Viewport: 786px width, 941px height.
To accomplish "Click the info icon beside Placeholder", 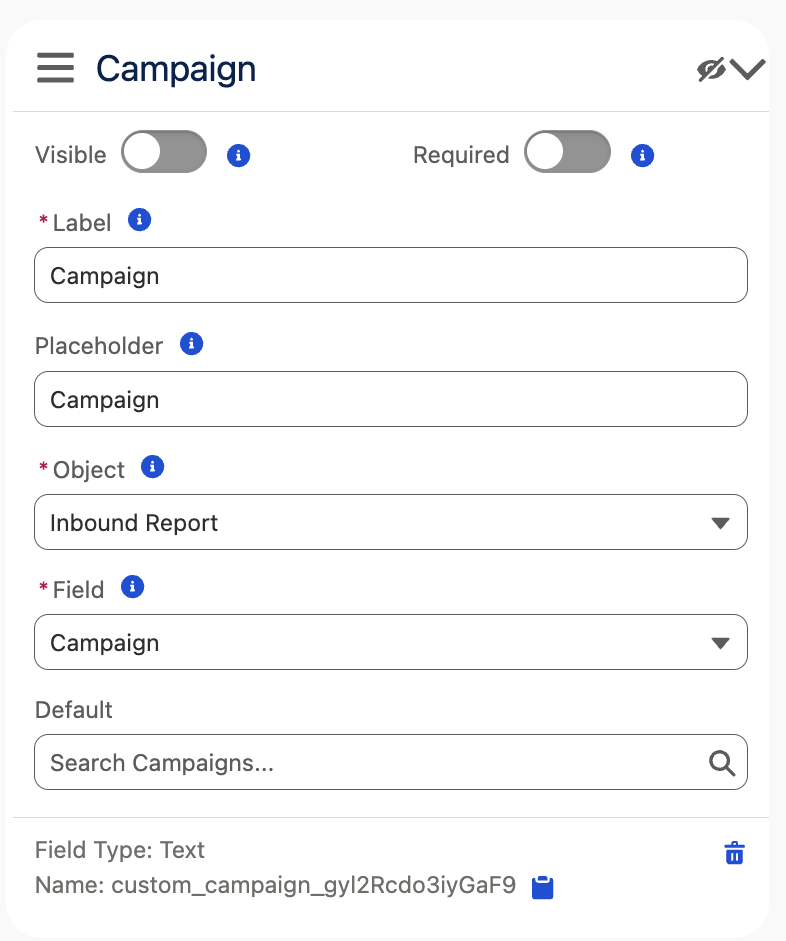I will pyautogui.click(x=190, y=344).
